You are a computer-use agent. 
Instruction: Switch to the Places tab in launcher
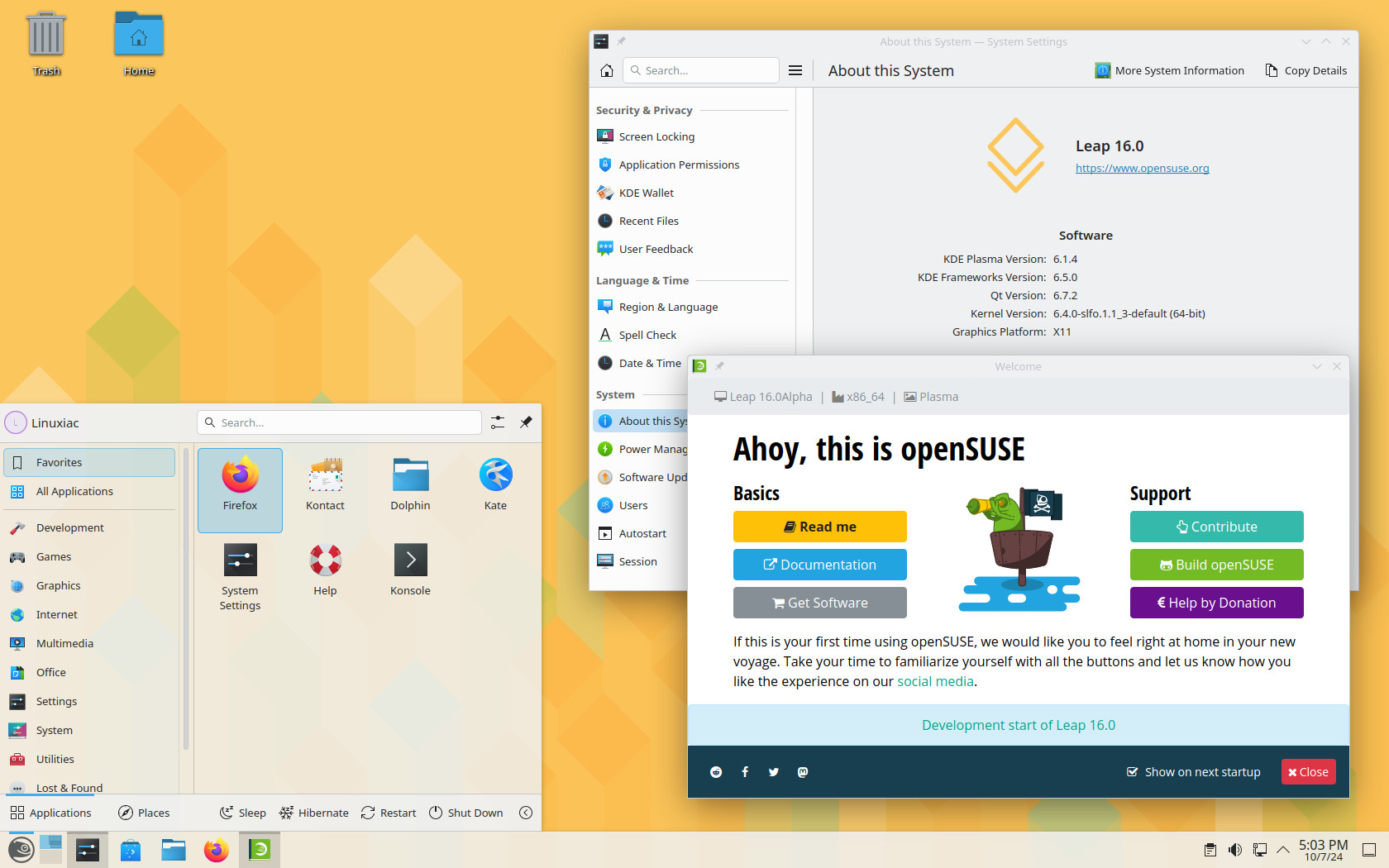tap(144, 813)
